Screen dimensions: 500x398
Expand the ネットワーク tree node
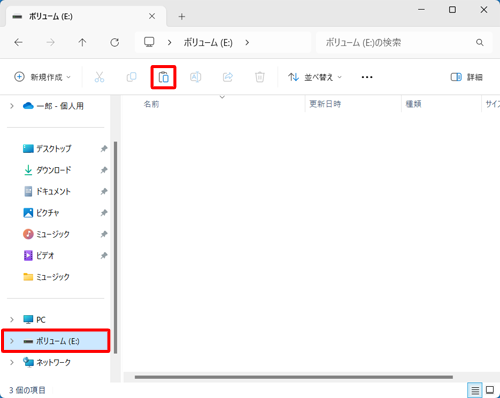point(12,362)
